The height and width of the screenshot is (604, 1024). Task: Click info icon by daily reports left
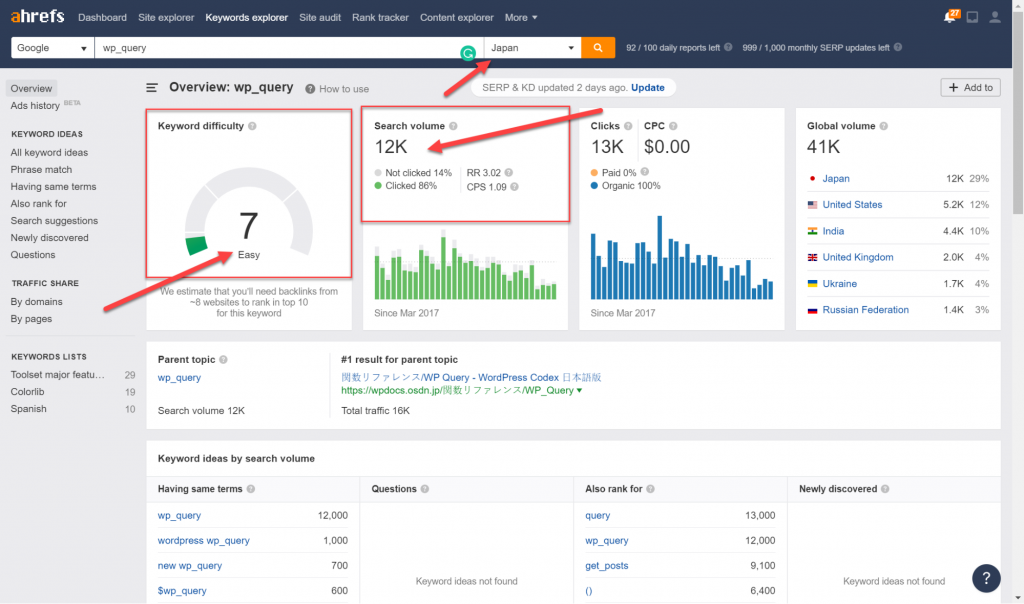point(728,47)
